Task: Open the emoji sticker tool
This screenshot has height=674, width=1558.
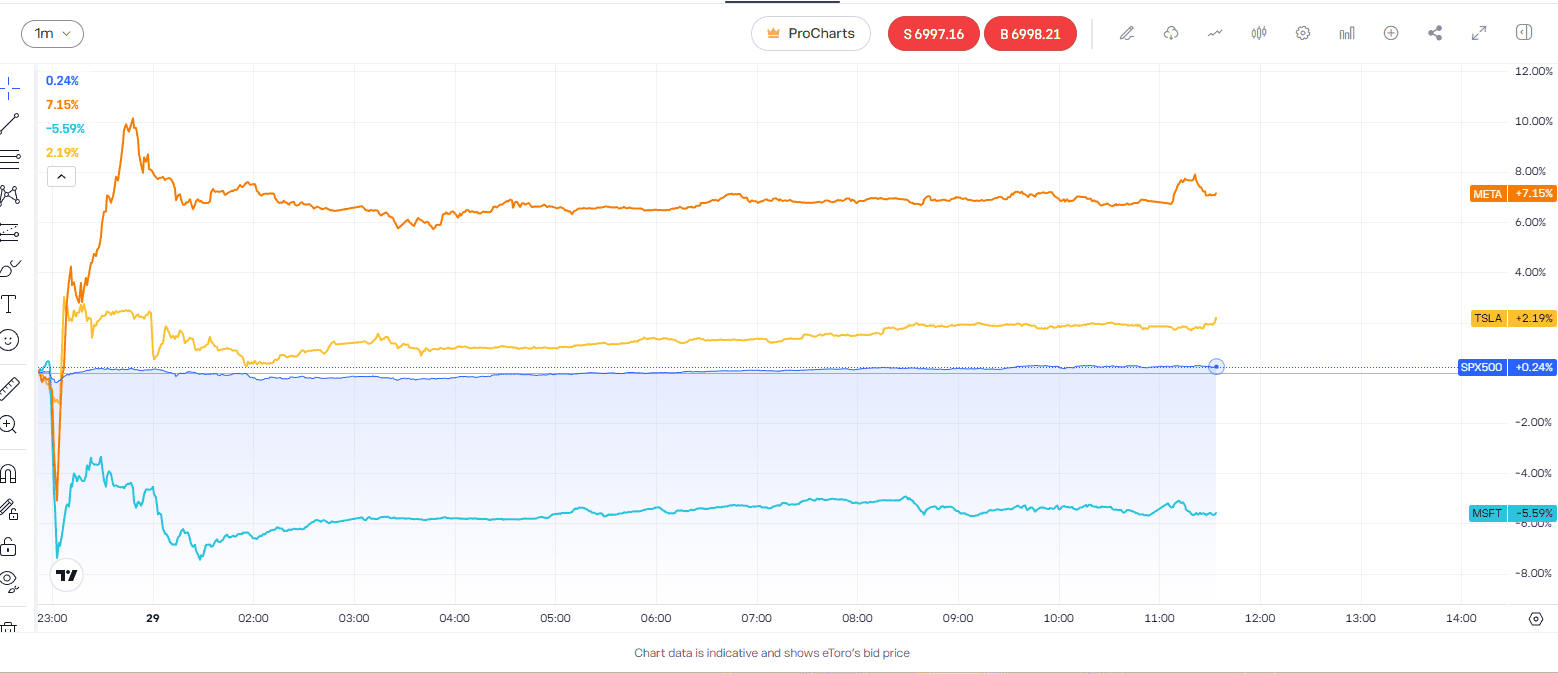Action: 8,340
